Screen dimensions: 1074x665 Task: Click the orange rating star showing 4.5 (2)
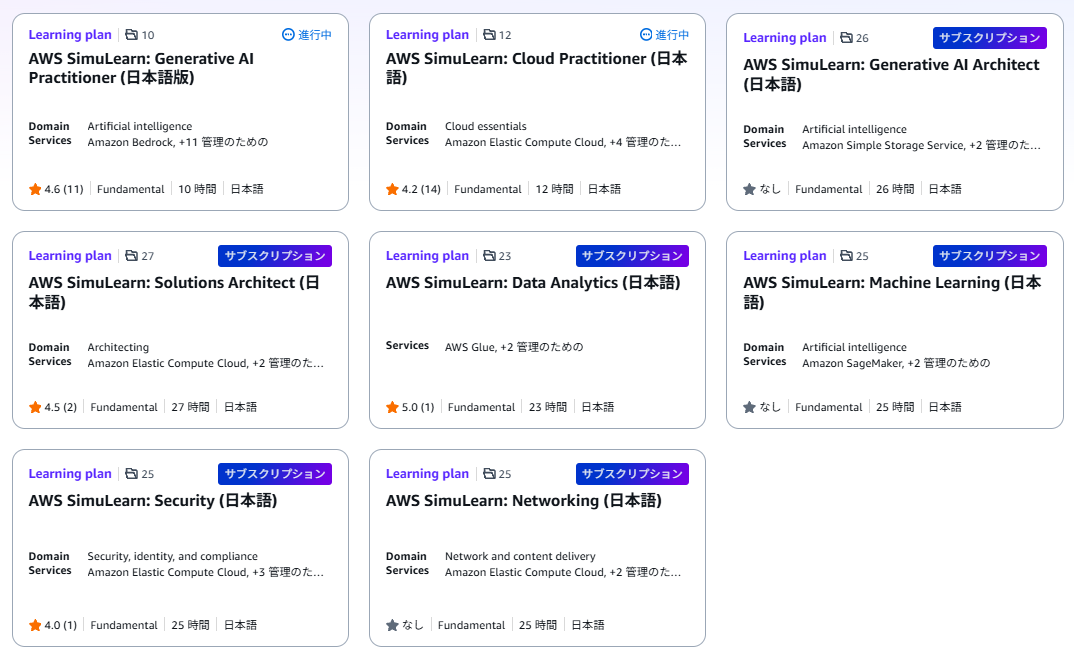pyautogui.click(x=35, y=407)
